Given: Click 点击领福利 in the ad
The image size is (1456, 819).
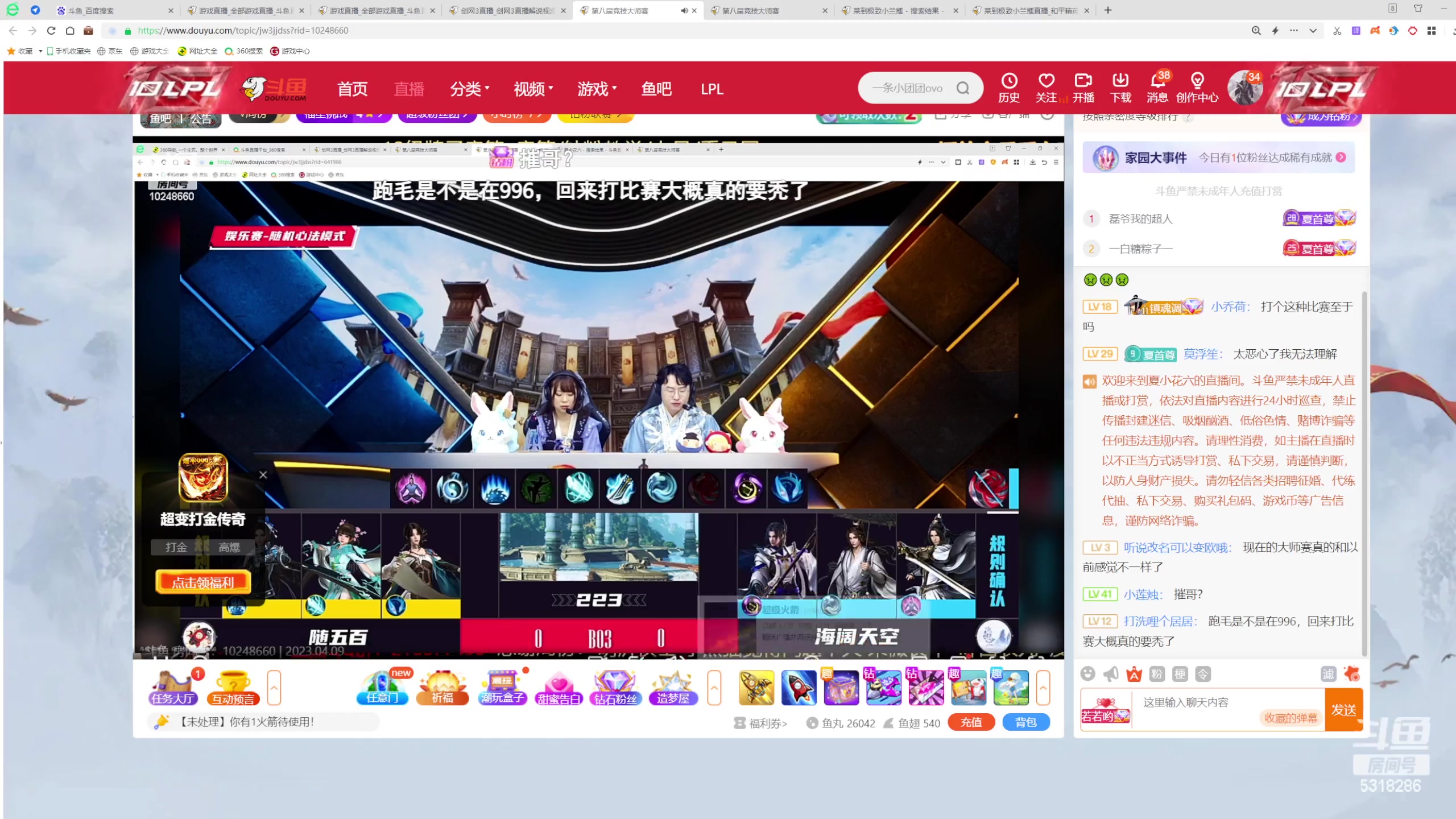Looking at the screenshot, I should 203,582.
